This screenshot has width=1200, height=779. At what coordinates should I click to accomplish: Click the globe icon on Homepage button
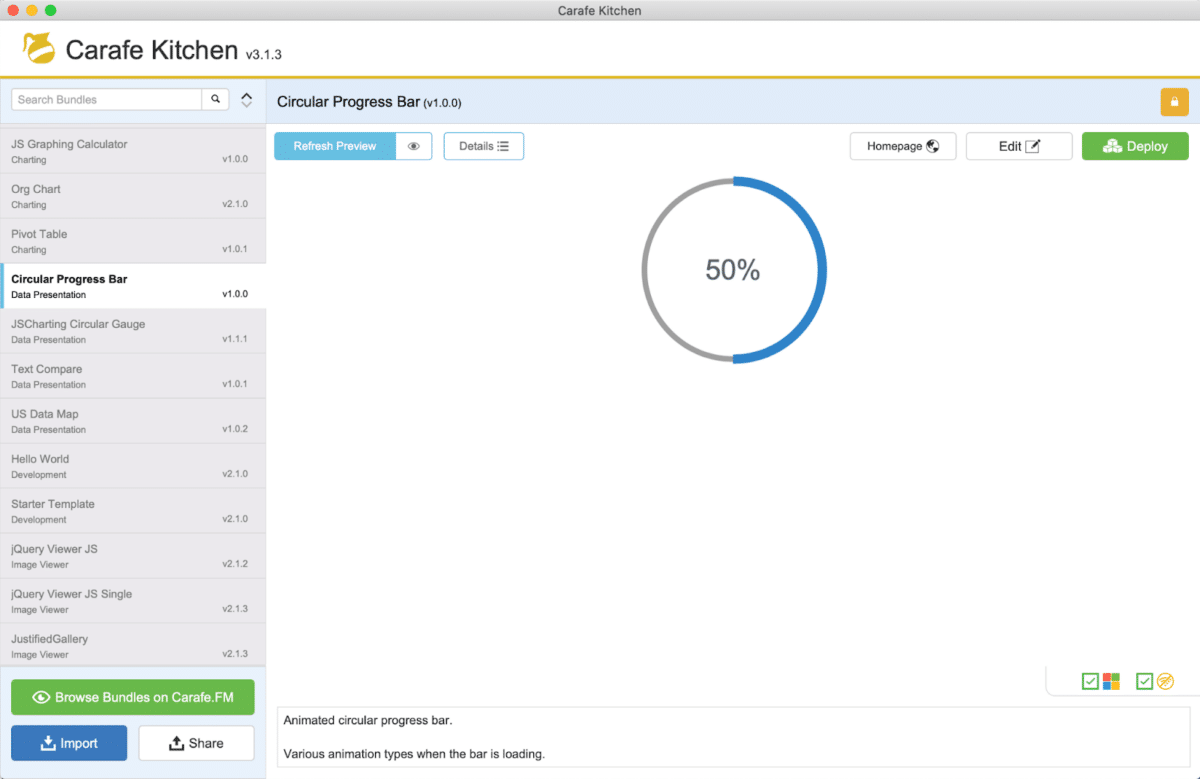931,145
